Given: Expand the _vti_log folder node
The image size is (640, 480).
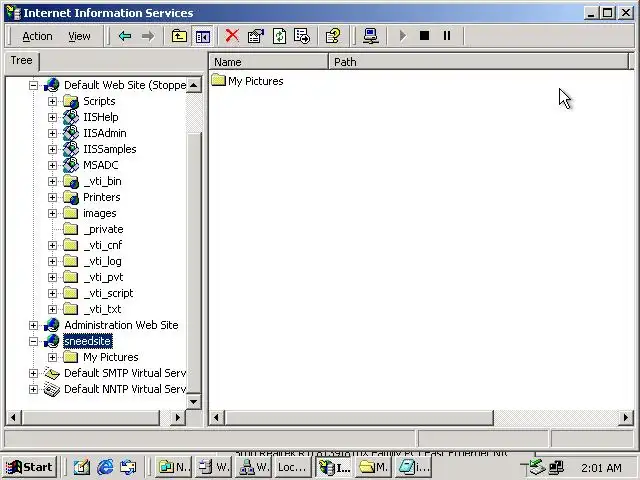Looking at the screenshot, I should click(52, 261).
